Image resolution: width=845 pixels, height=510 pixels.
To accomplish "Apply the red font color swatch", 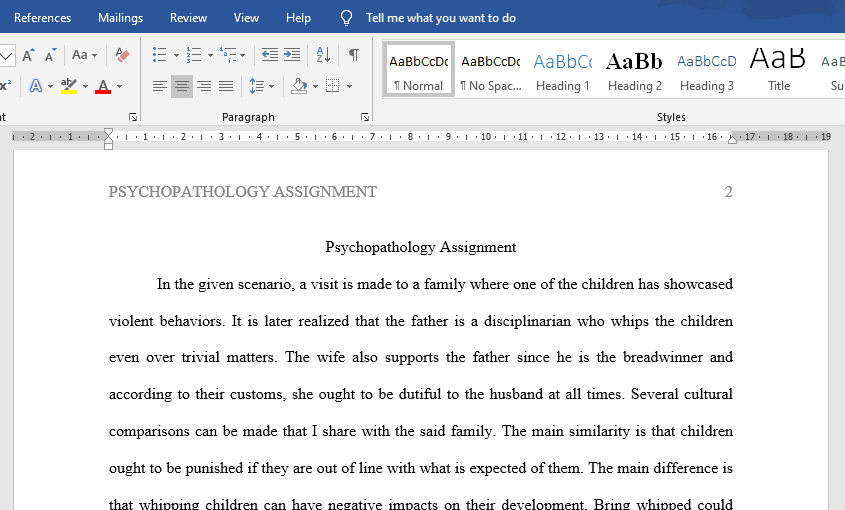I will click(x=103, y=87).
